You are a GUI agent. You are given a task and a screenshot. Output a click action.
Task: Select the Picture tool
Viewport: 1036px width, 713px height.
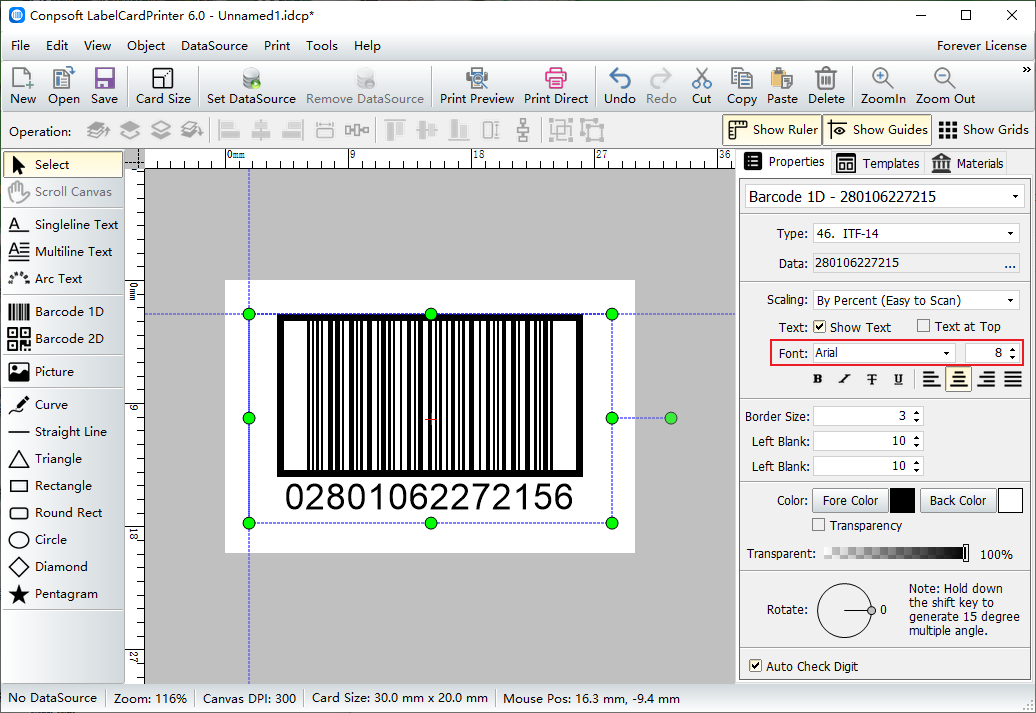(63, 371)
